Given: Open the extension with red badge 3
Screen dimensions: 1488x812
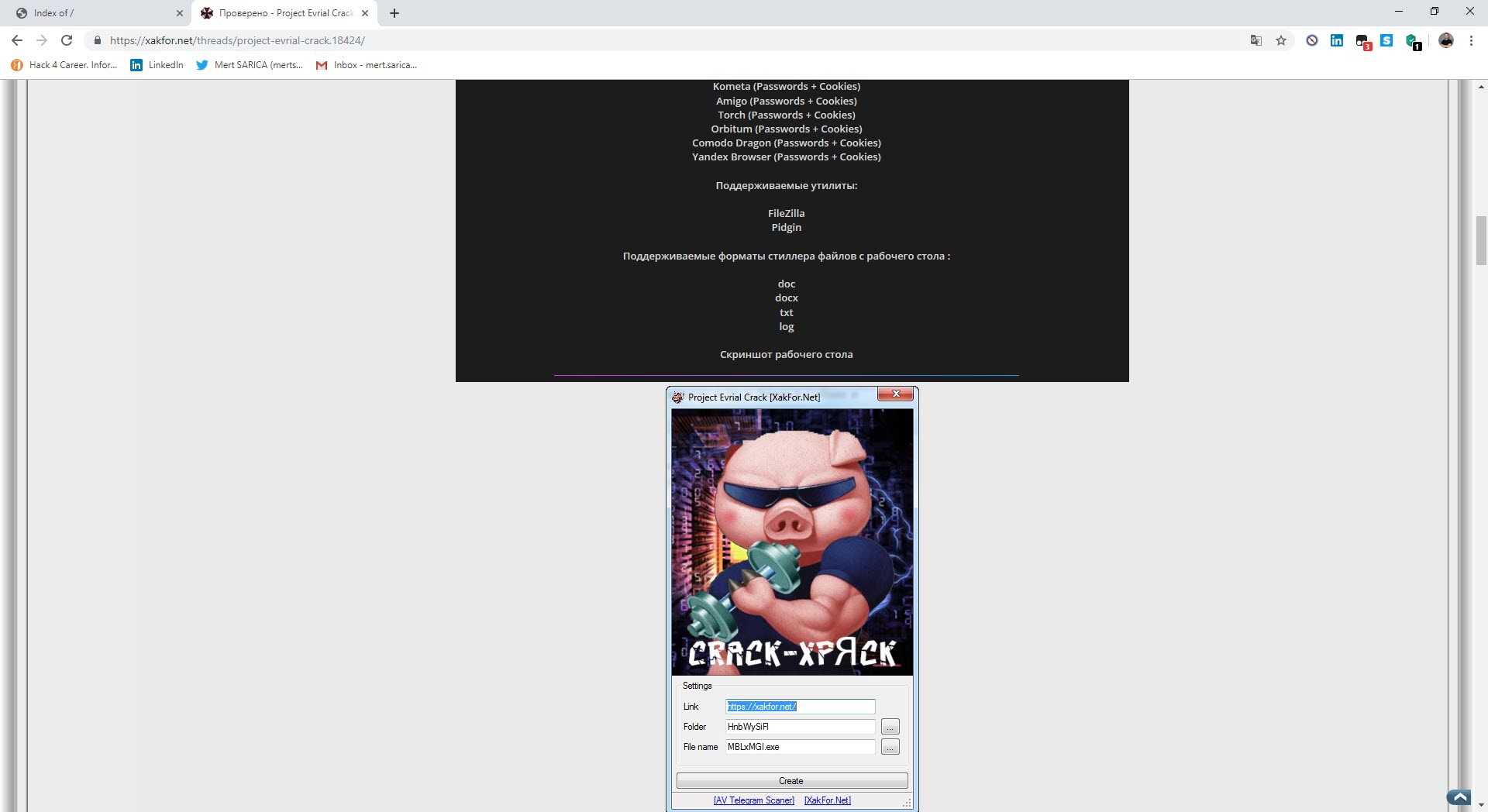Looking at the screenshot, I should pos(1363,42).
